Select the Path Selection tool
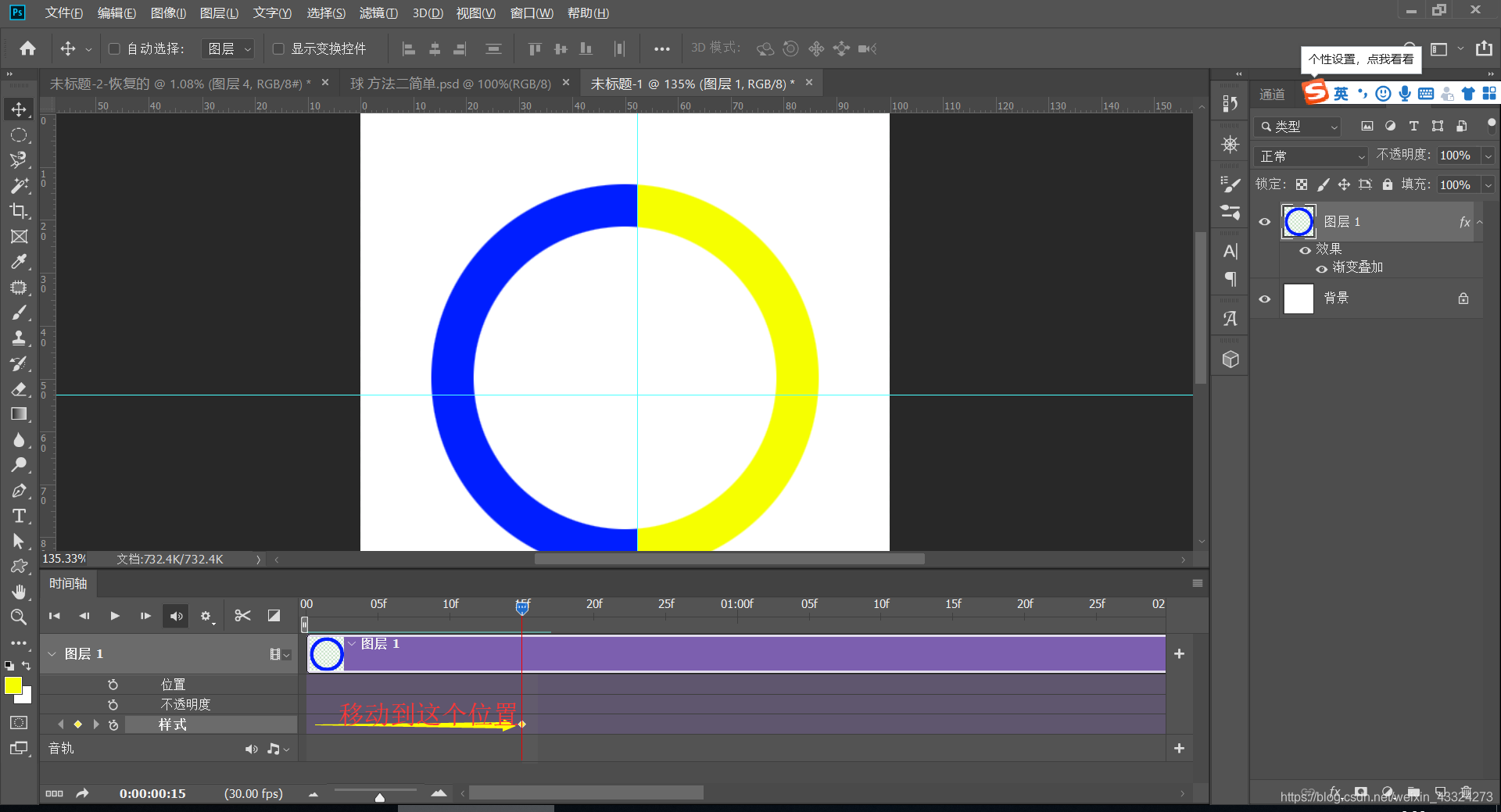This screenshot has height=812, width=1501. tap(19, 542)
